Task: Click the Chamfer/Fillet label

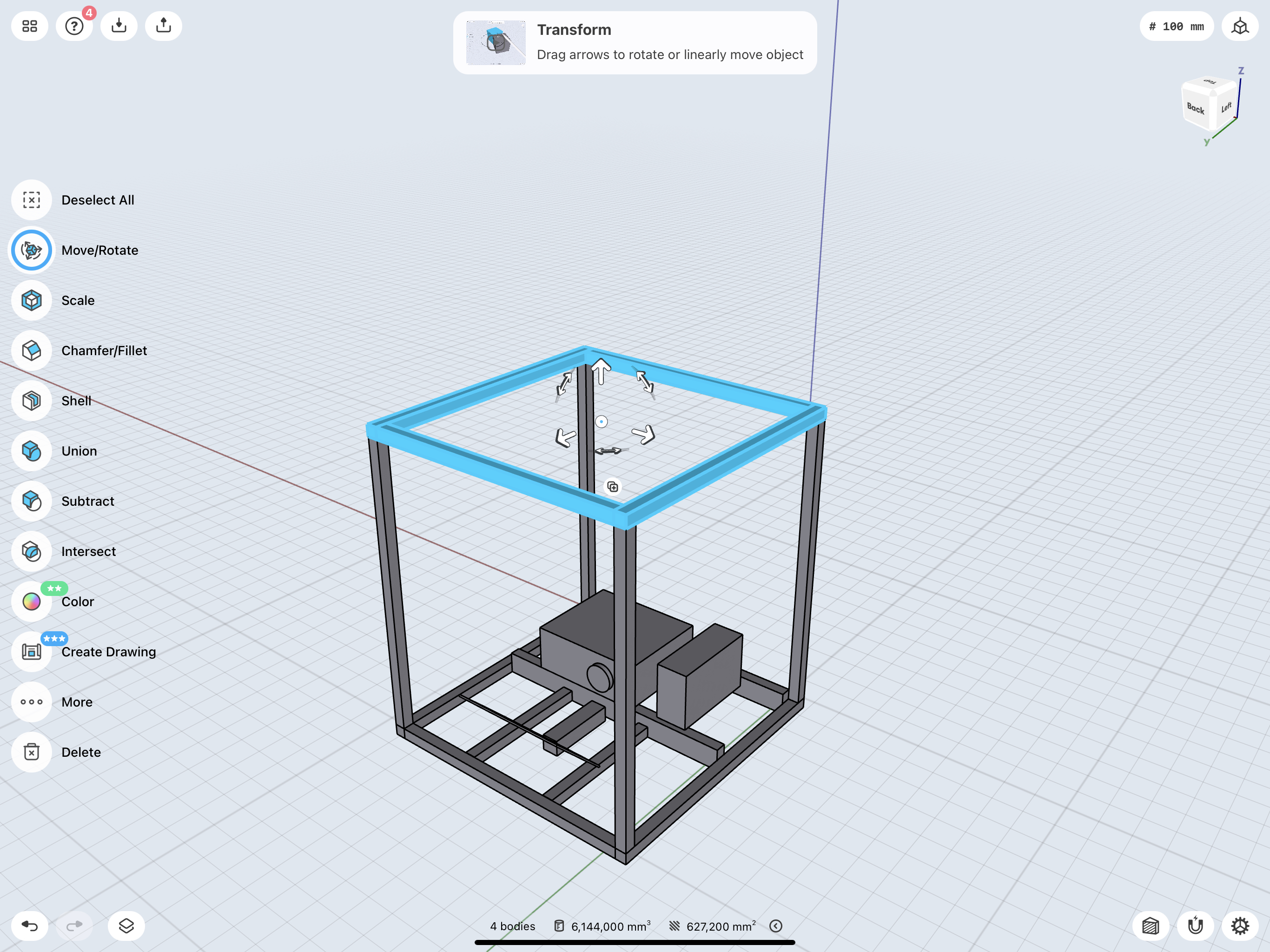Action: click(x=104, y=351)
